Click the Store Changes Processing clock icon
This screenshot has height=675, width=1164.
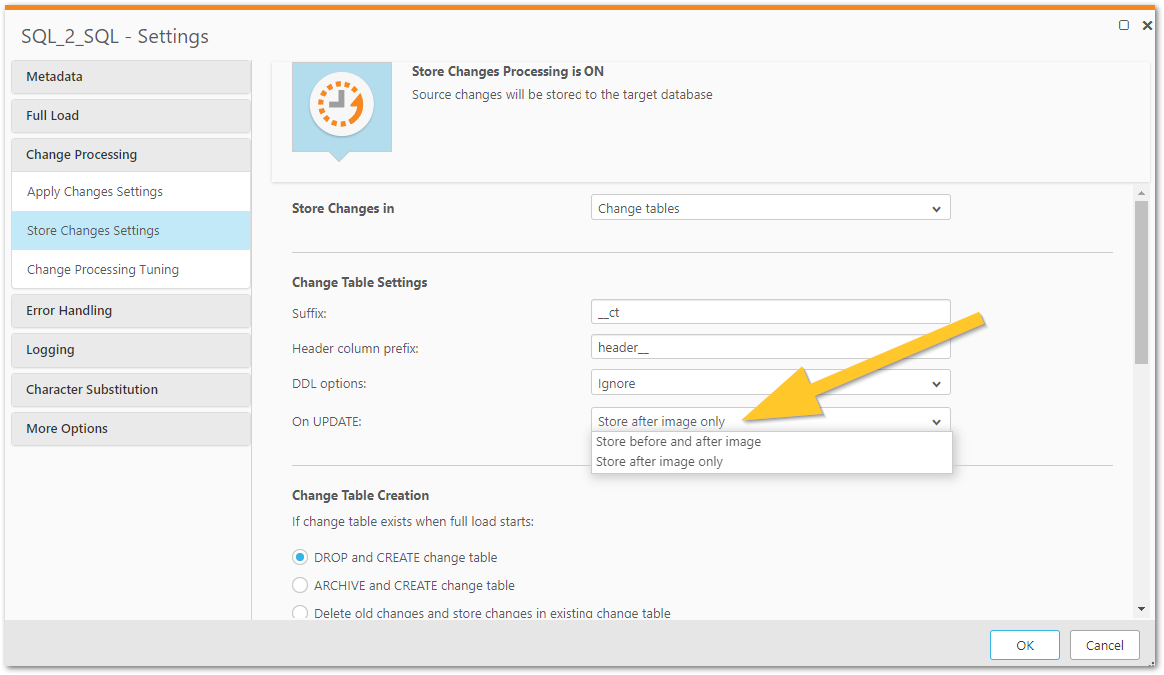(x=341, y=105)
